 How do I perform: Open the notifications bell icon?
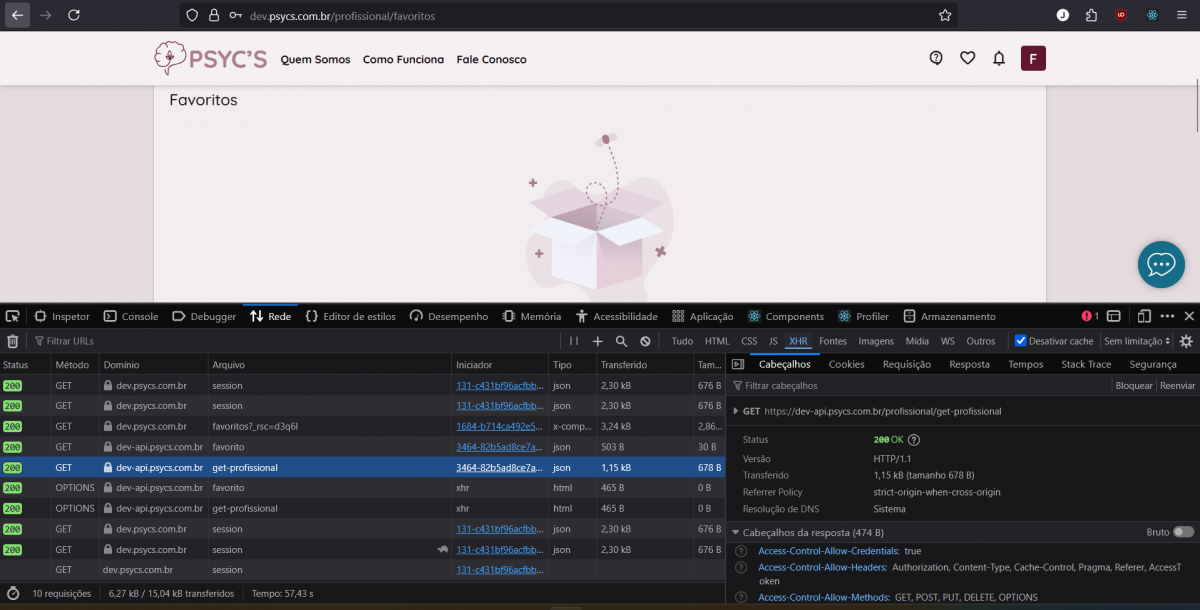coord(998,58)
